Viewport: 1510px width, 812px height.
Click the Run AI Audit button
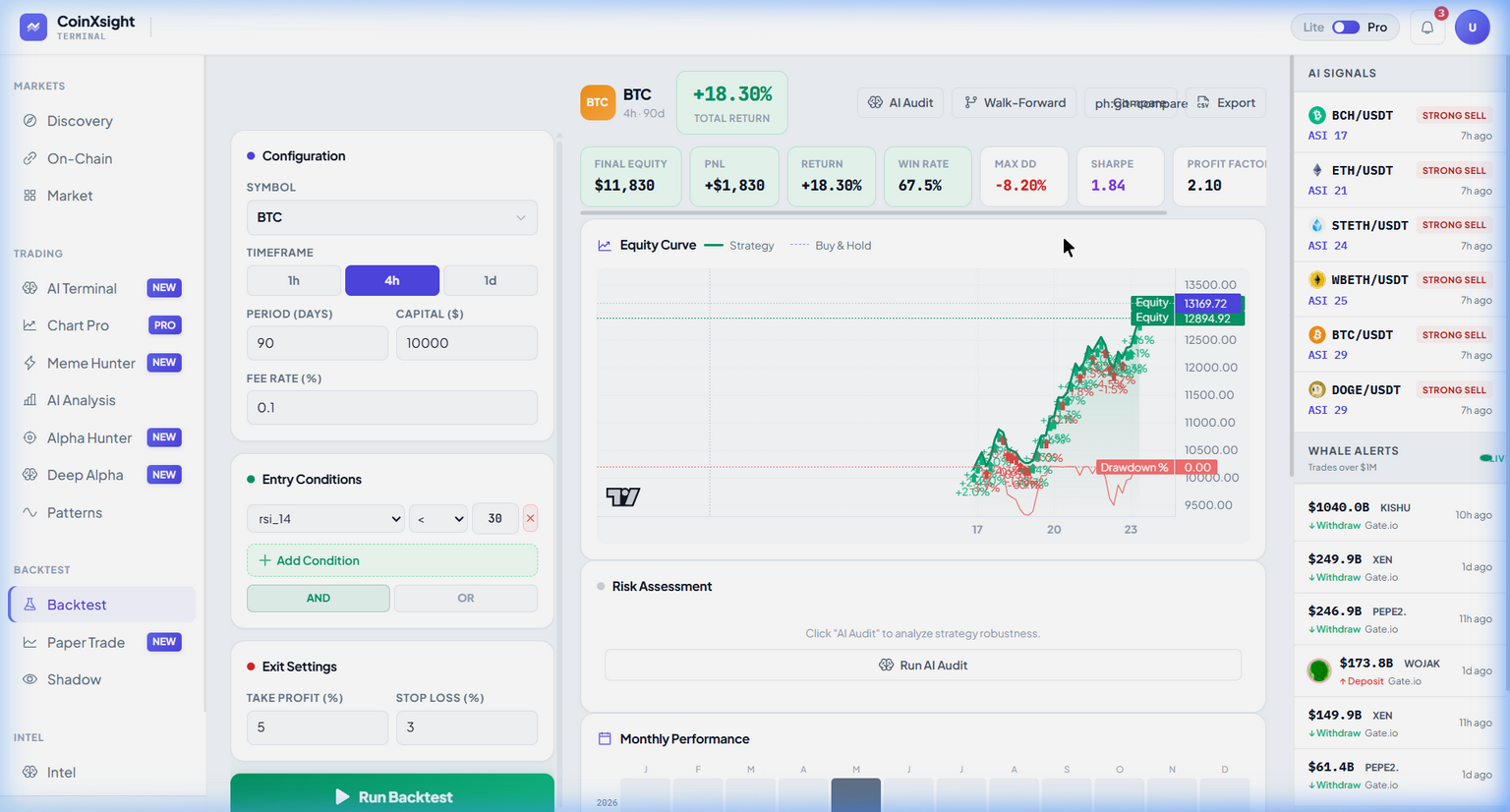[923, 666]
